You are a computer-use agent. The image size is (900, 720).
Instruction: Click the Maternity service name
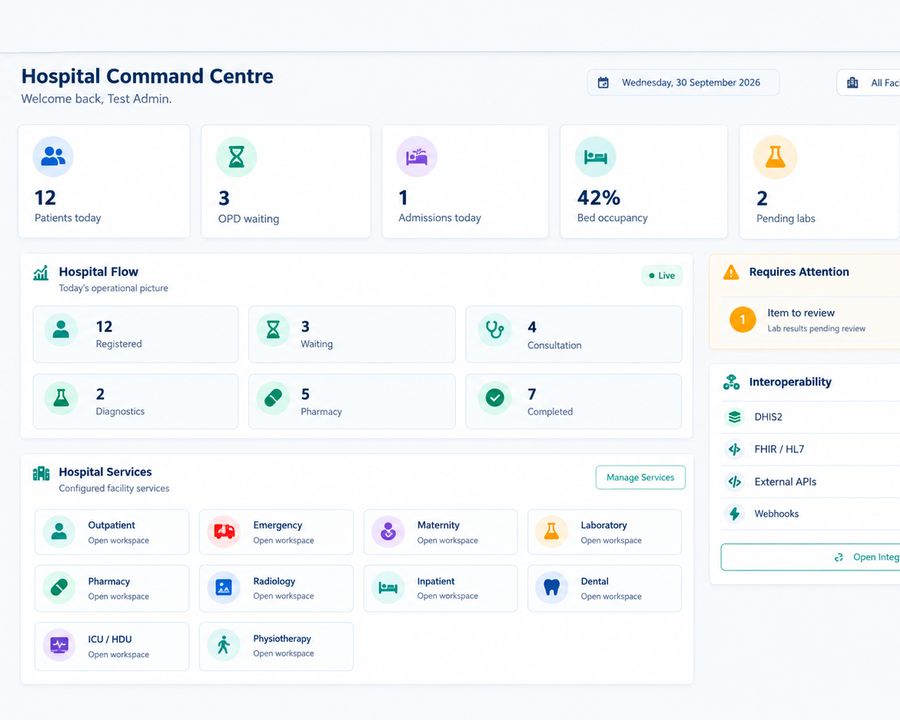pyautogui.click(x=439, y=525)
